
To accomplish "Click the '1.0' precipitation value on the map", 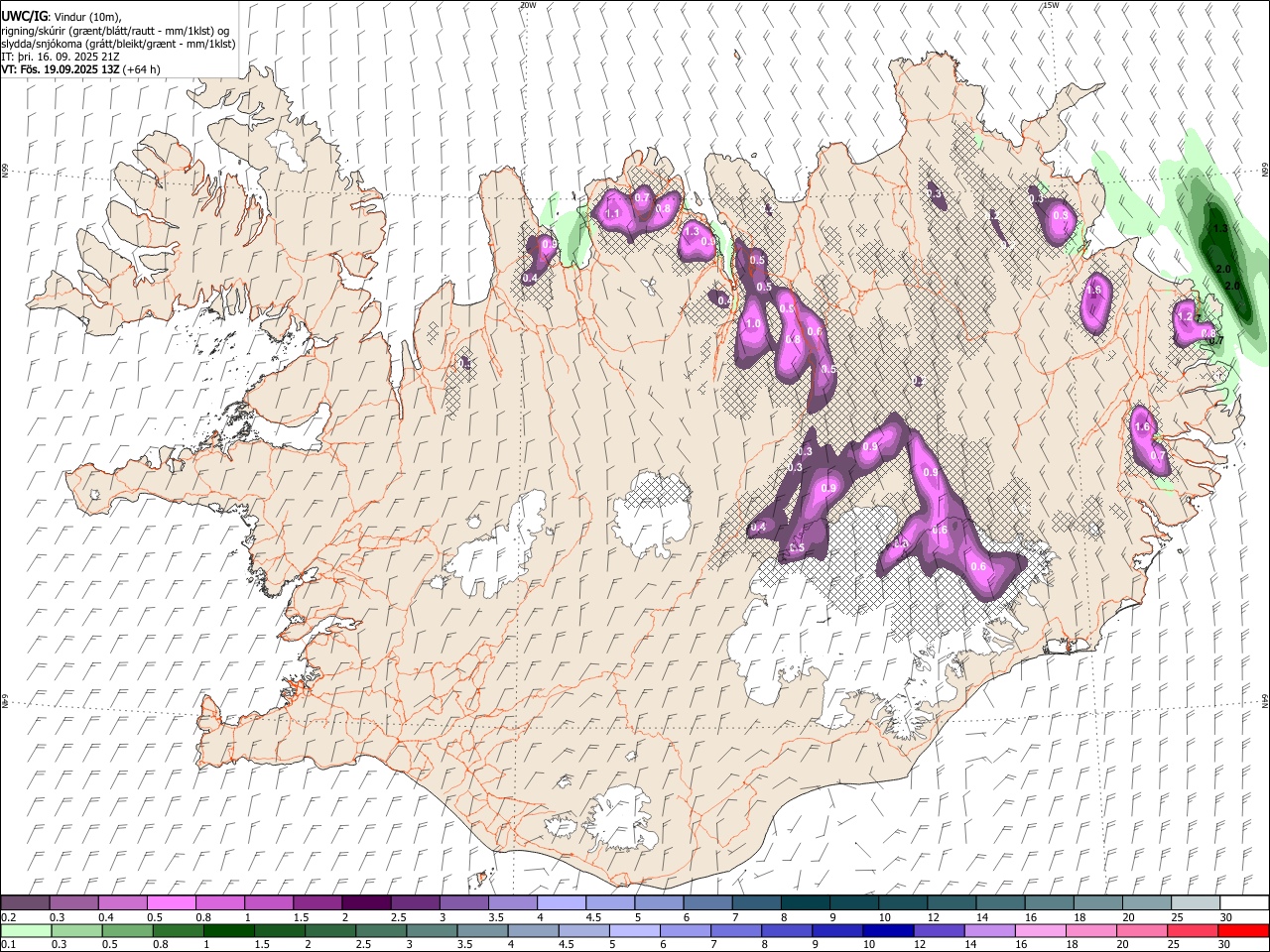I will (x=753, y=324).
